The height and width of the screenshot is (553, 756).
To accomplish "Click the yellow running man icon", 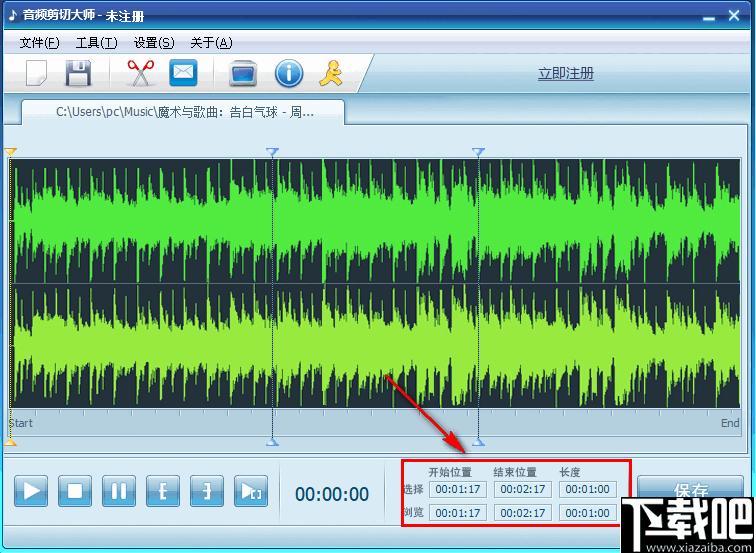I will pyautogui.click(x=331, y=73).
